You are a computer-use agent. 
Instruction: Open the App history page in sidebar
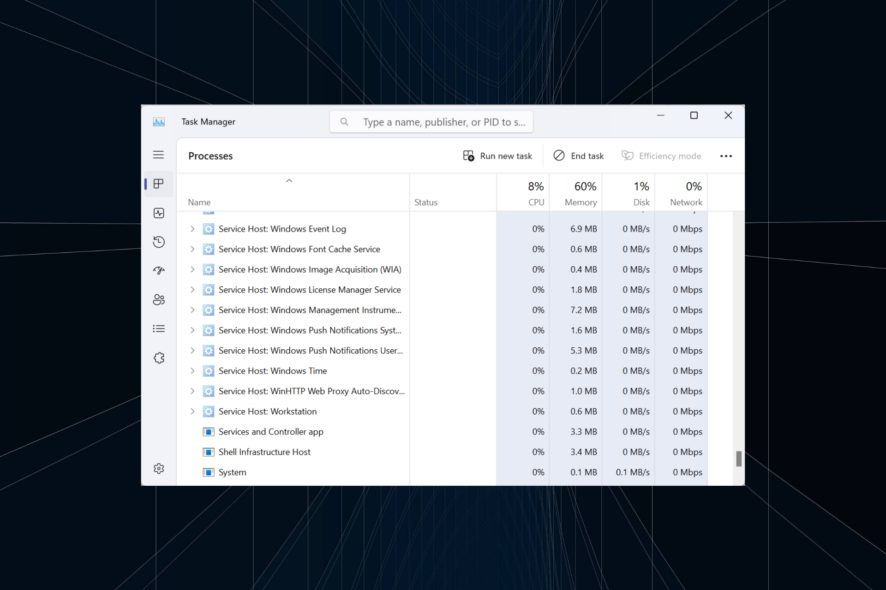point(159,242)
